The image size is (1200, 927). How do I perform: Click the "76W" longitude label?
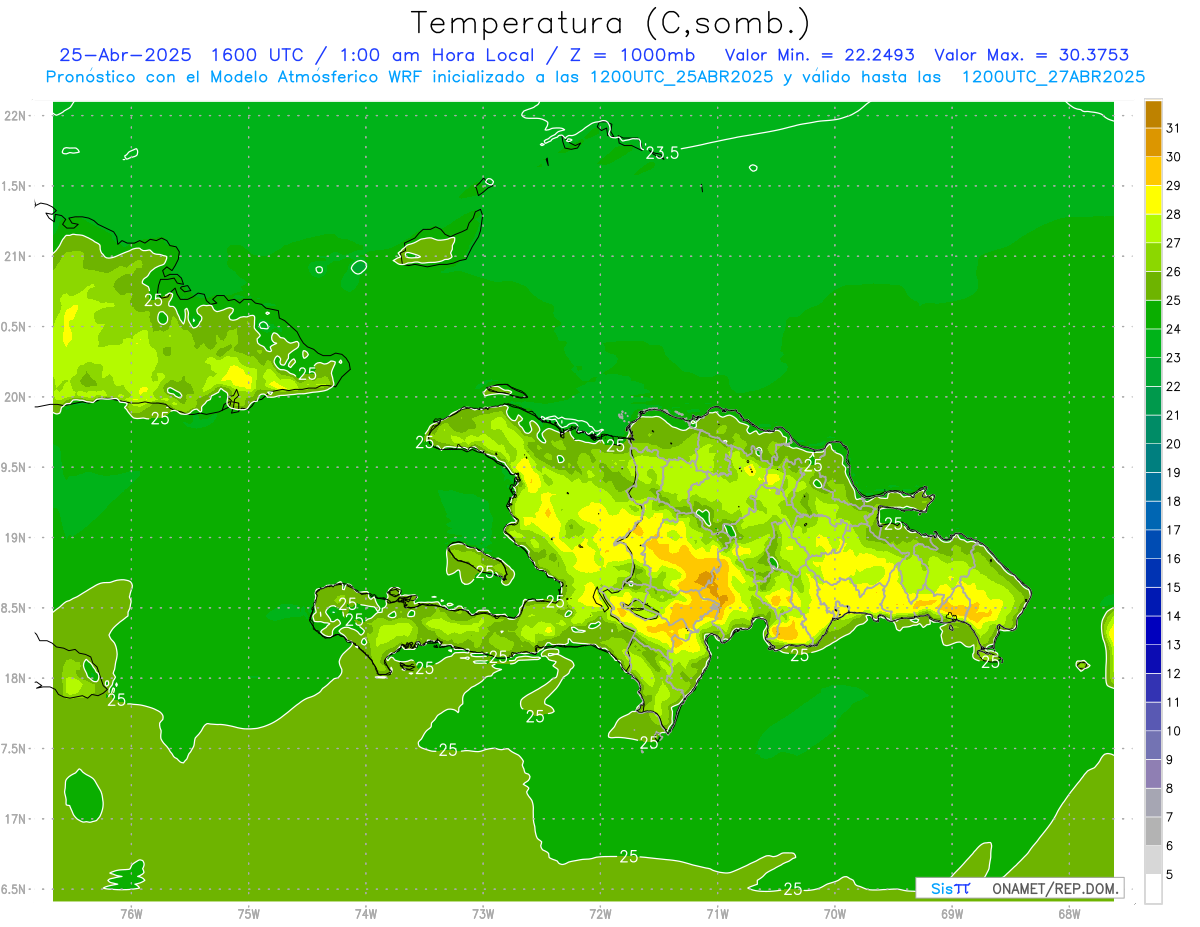(x=131, y=913)
